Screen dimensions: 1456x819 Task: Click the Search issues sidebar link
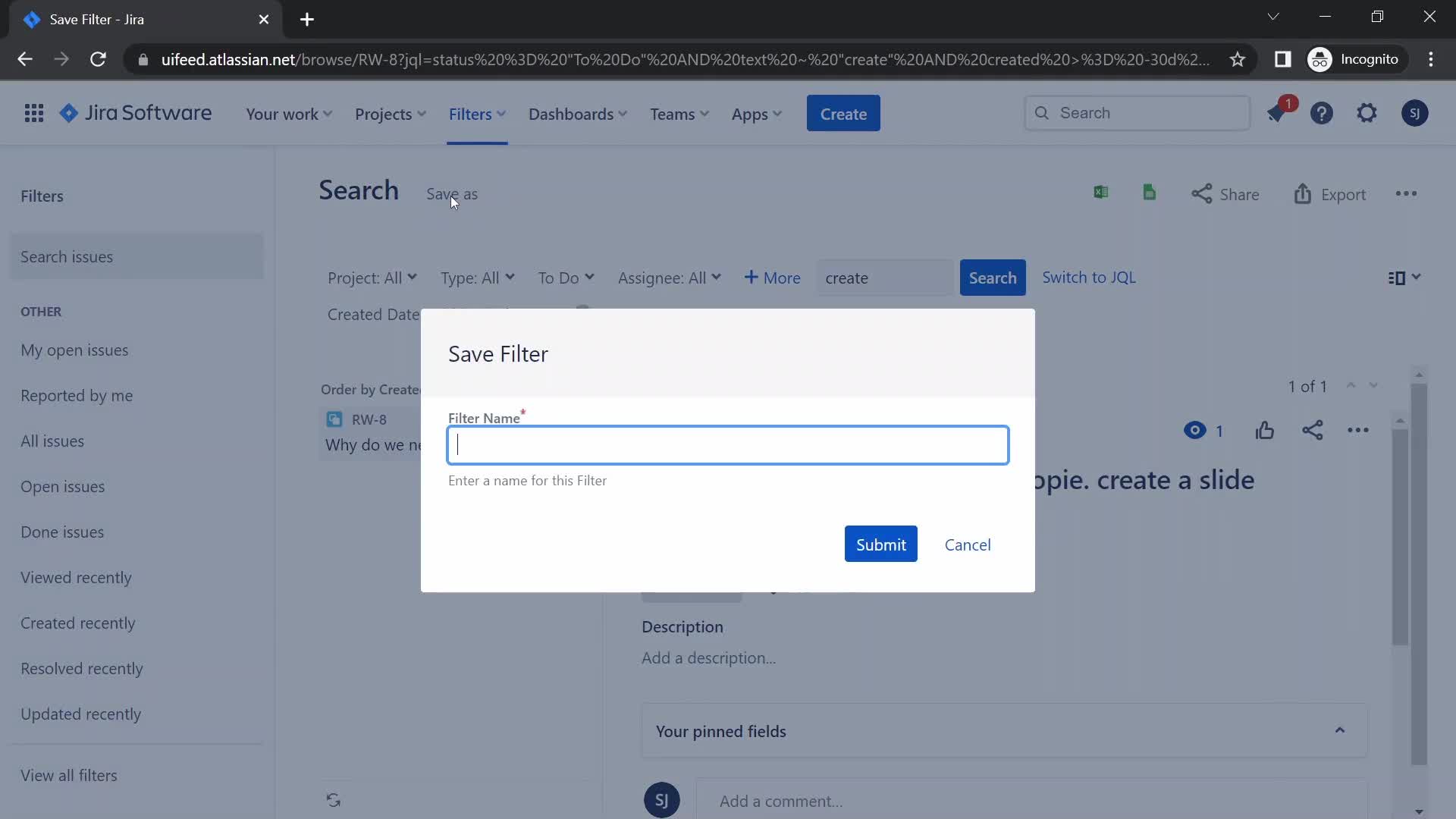(x=67, y=256)
